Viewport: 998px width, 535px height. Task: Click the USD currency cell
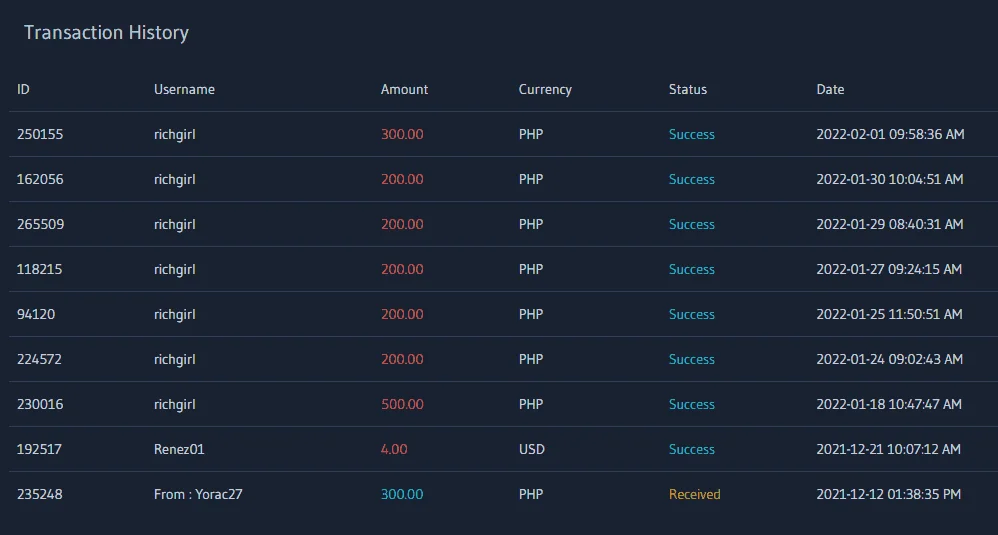531,449
